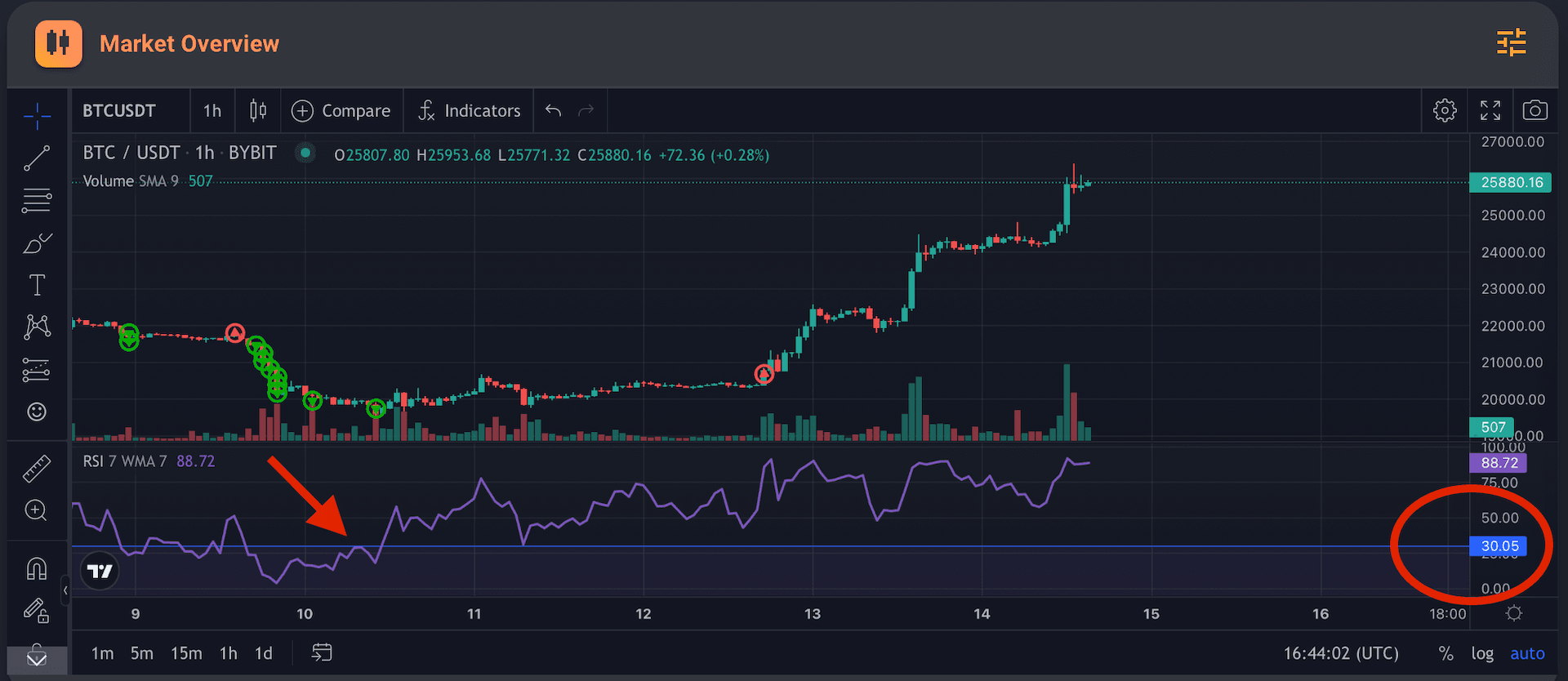Select the trend line drawing tool
Image resolution: width=1568 pixels, height=681 pixels.
(x=37, y=158)
